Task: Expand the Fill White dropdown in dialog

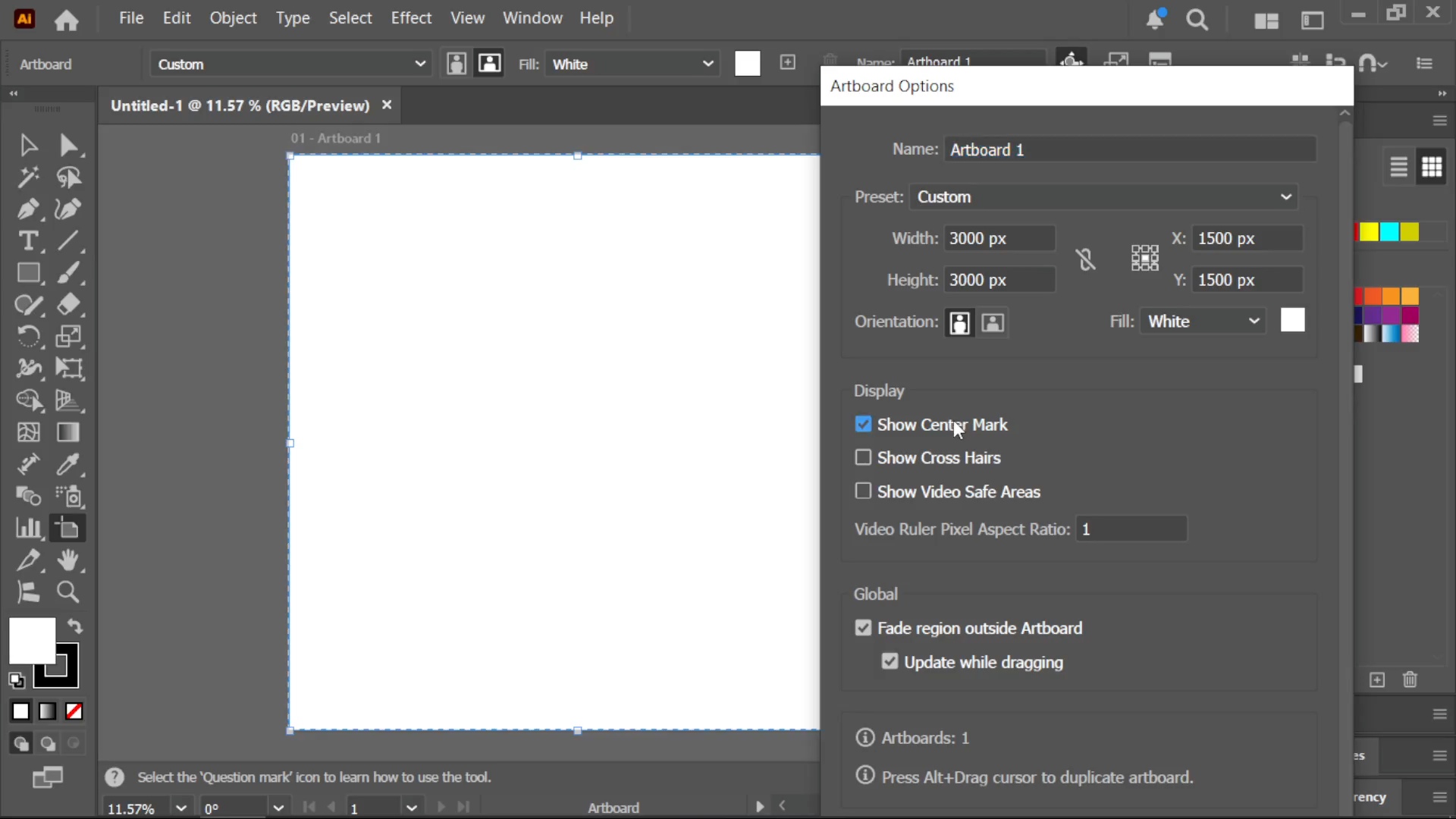Action: point(1203,322)
